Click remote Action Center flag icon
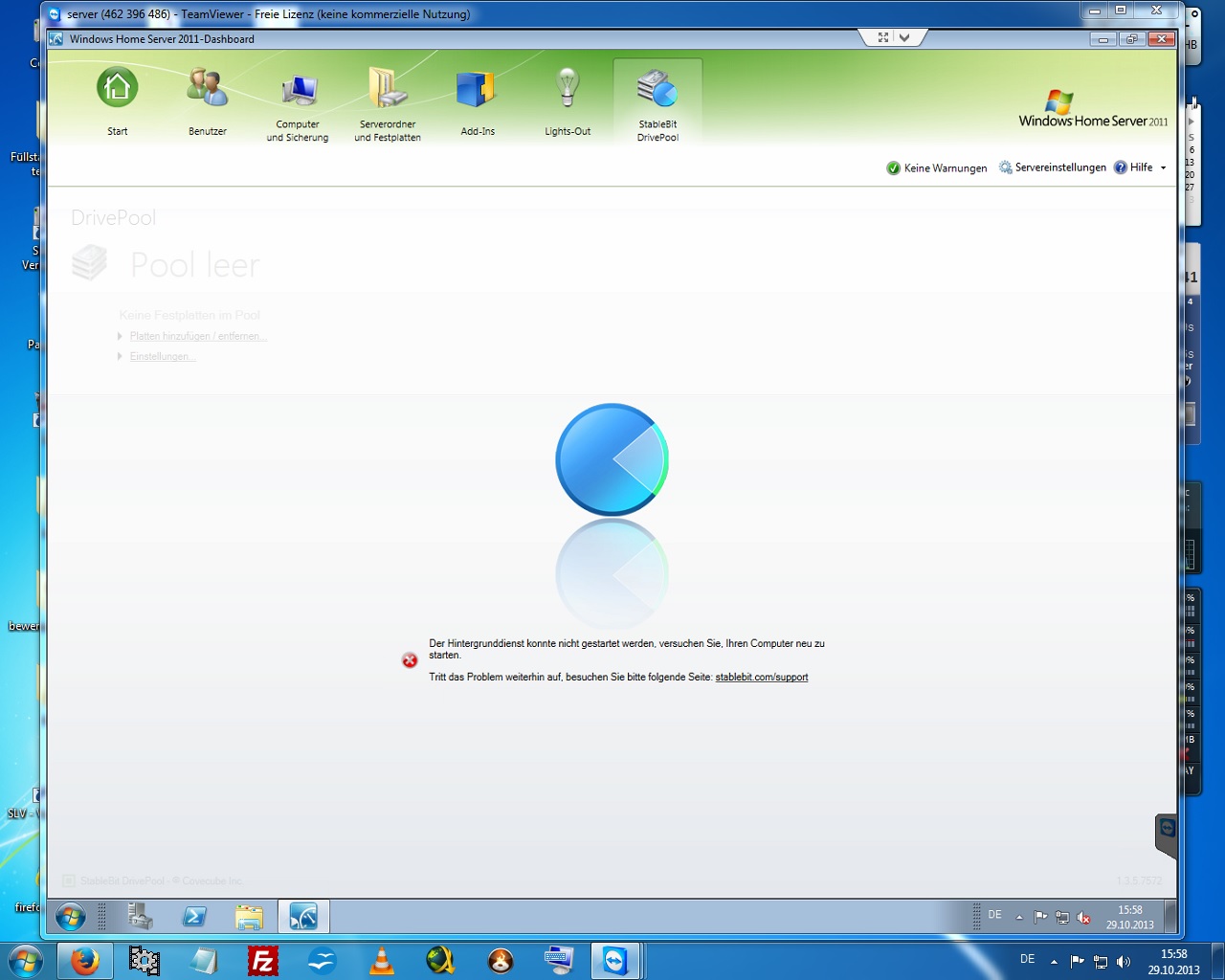 [x=1040, y=917]
